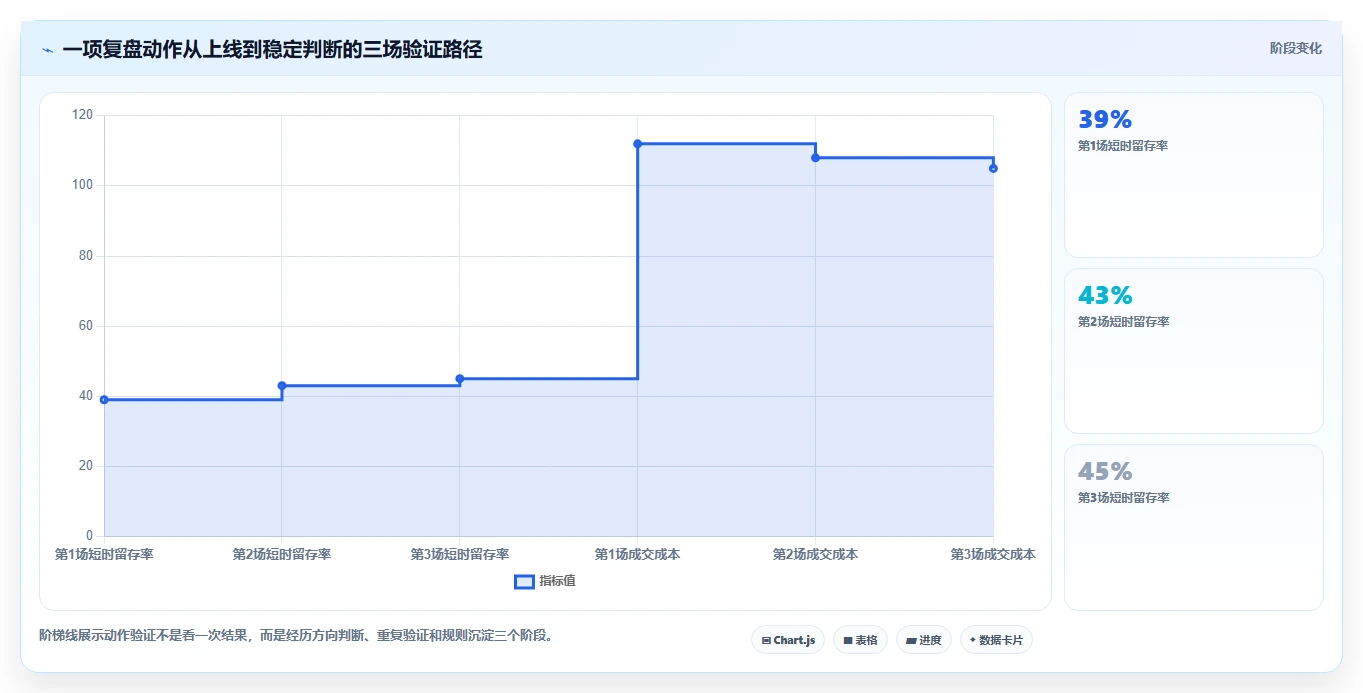Click x-axis label 第1场短时留存率
Screen dimensions: 1363x693
pyautogui.click(x=104, y=554)
